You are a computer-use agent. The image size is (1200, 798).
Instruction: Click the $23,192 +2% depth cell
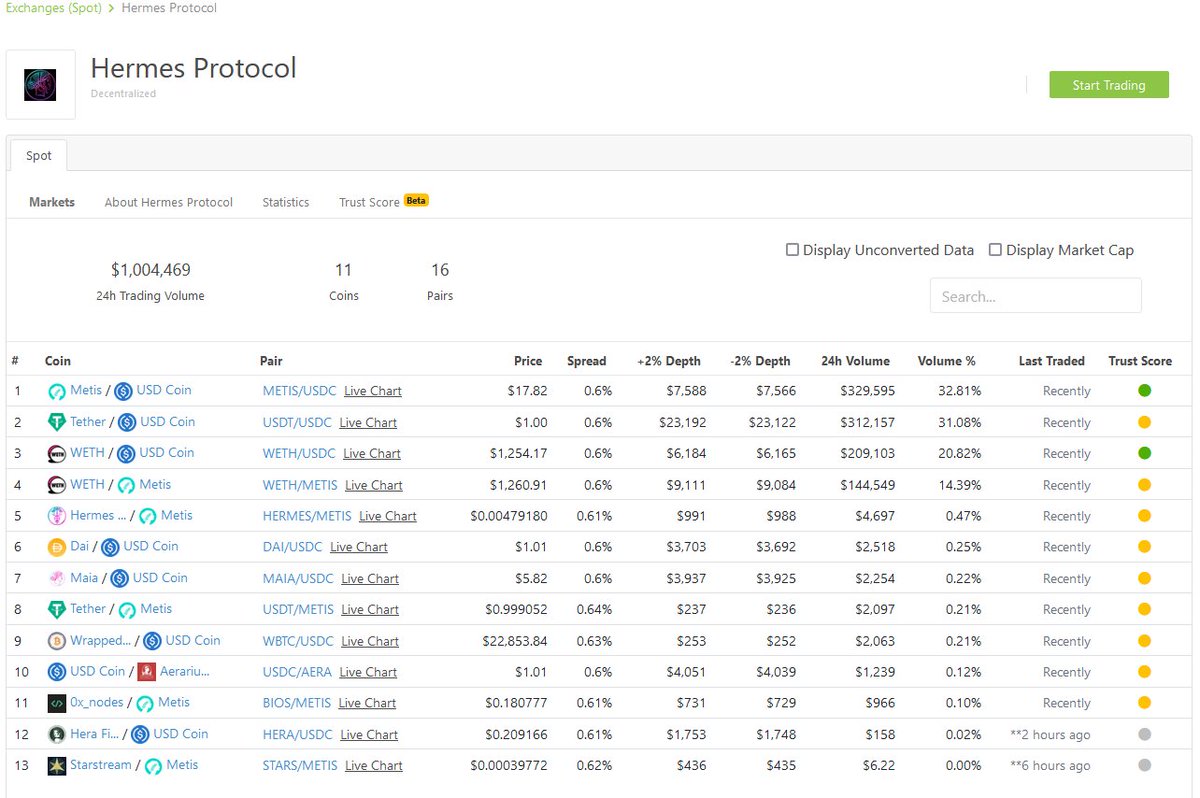click(683, 422)
